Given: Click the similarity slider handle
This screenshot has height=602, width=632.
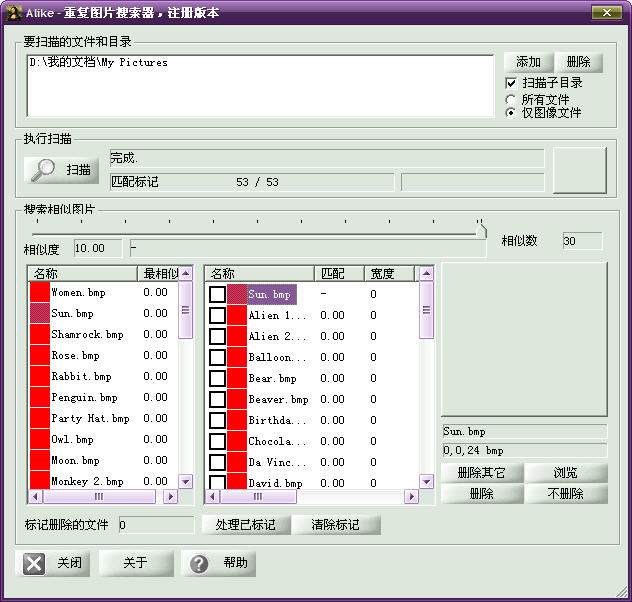Looking at the screenshot, I should tap(481, 231).
